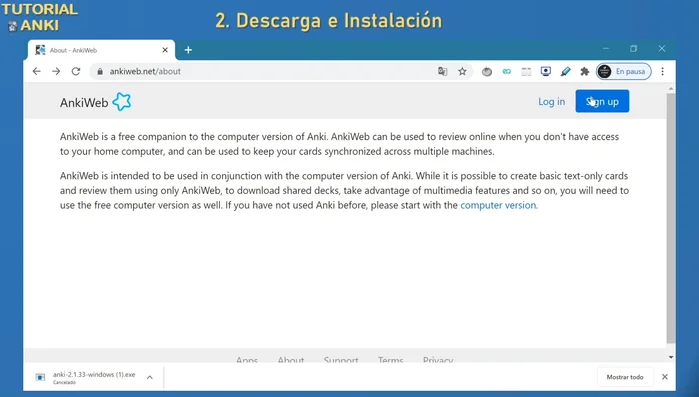This screenshot has height=397, width=699.
Task: Reload the AnkiWeb page
Action: click(76, 71)
